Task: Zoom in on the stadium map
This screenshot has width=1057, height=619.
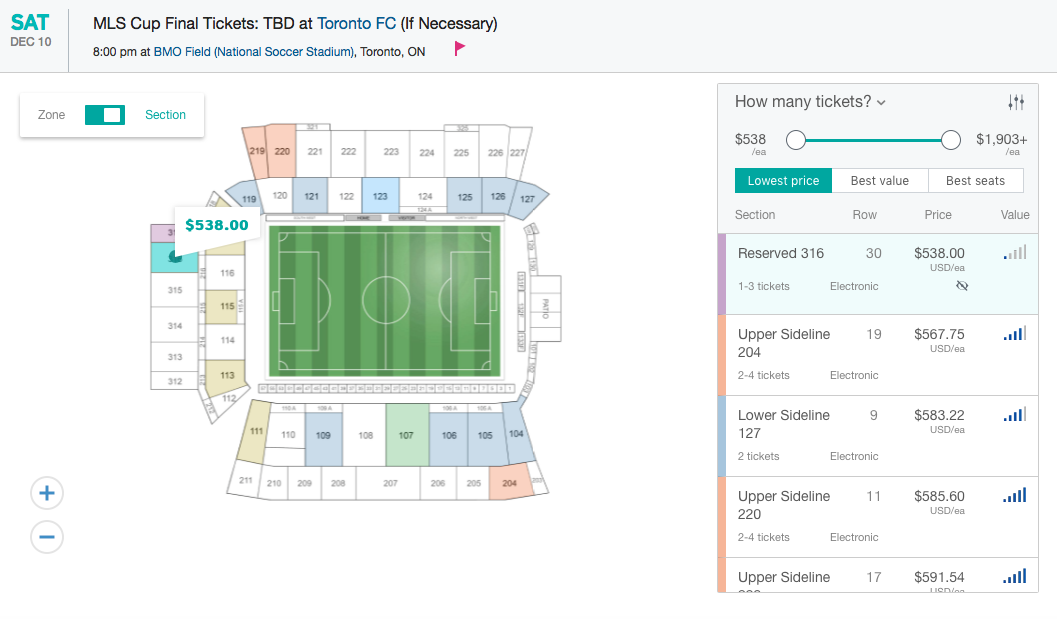Action: [x=47, y=493]
